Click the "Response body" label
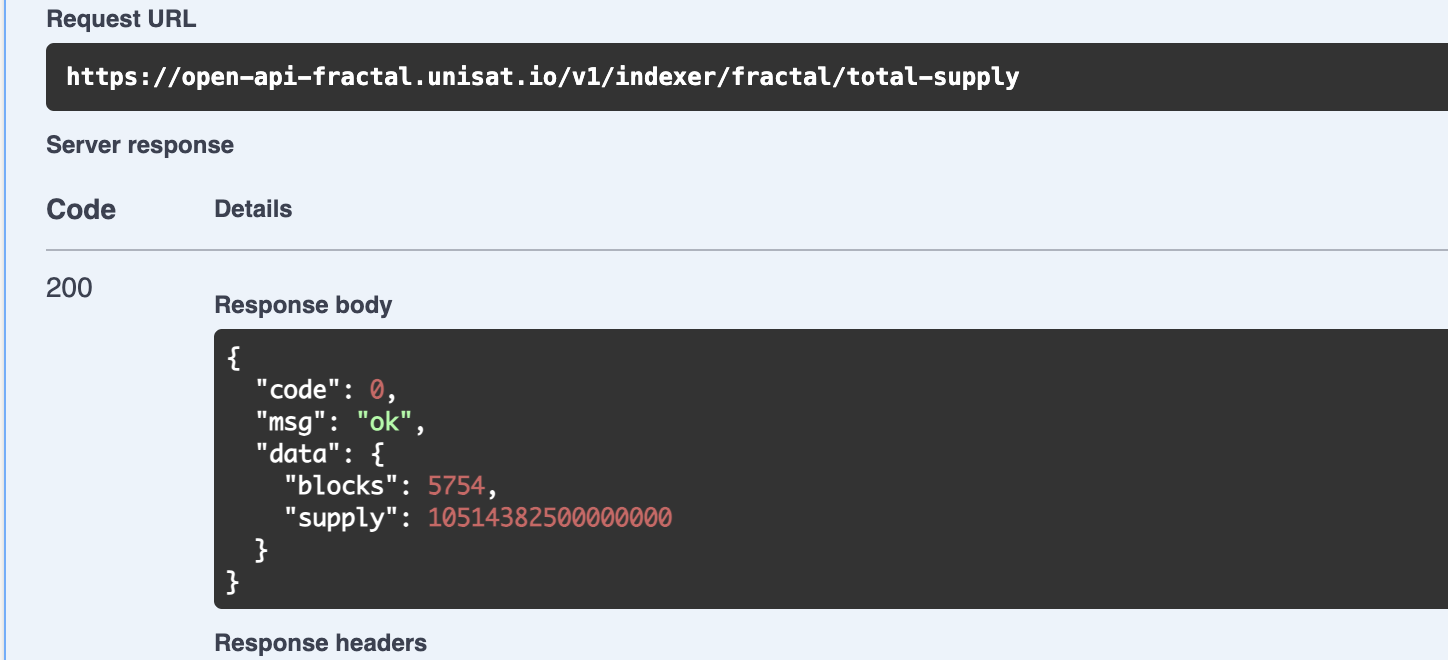1448x660 pixels. point(303,305)
